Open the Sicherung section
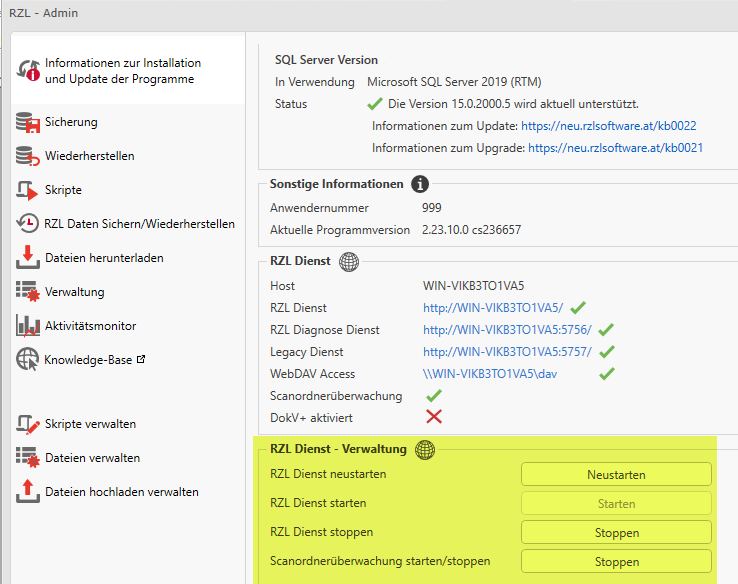 coord(71,122)
